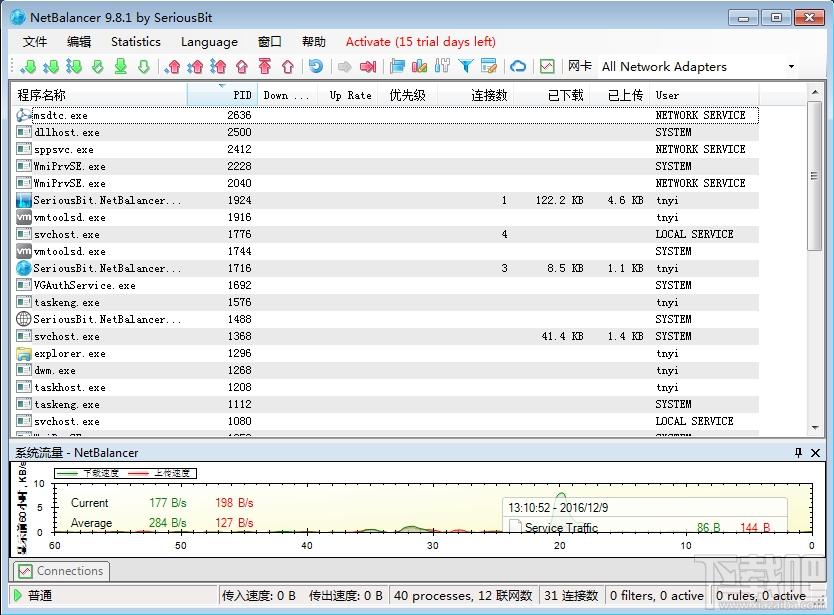Screen dimensions: 834x615
Task: Click the hollow red up arrow outline icon
Action: pos(288,67)
